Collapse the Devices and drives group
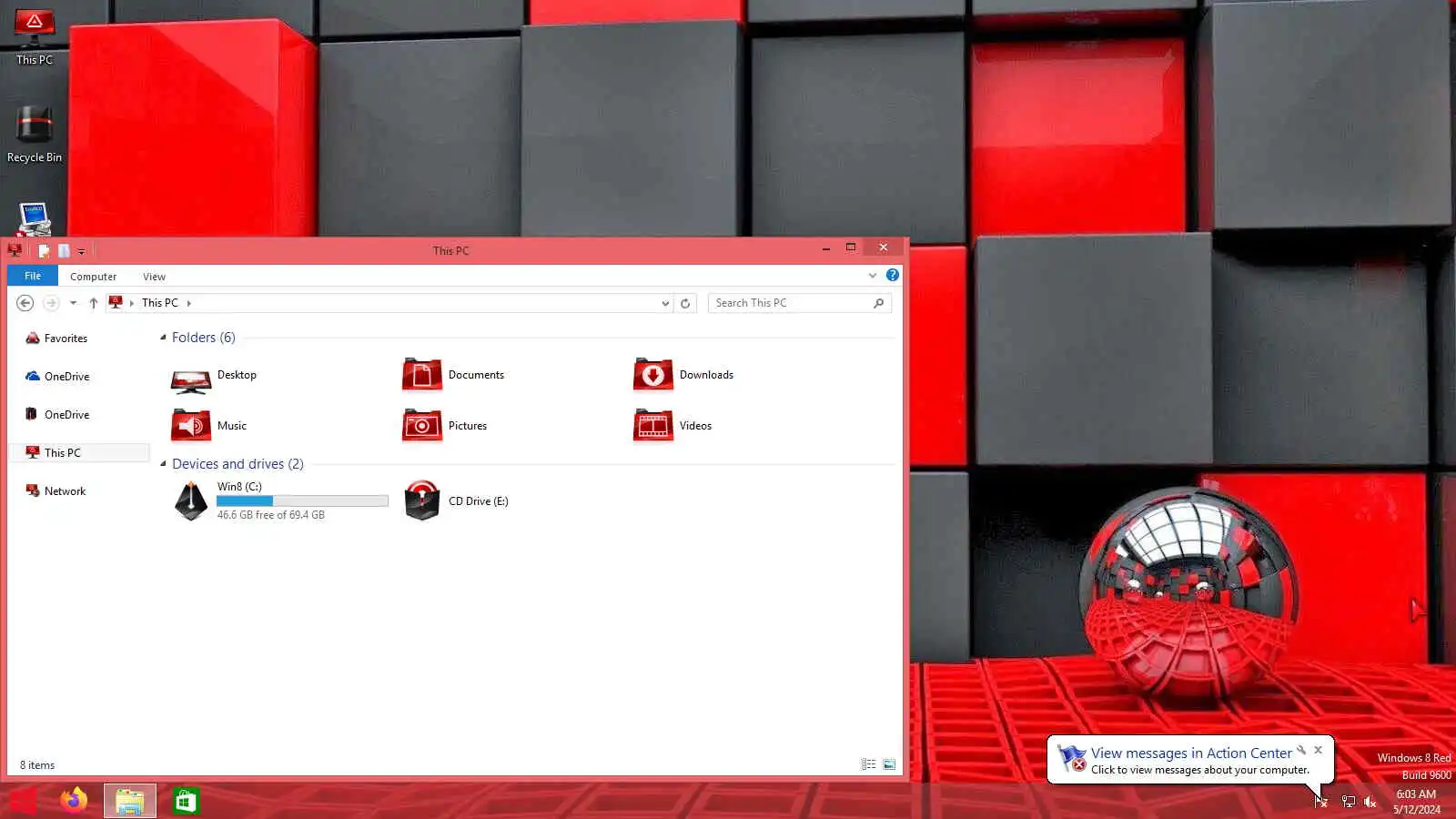The width and height of the screenshot is (1456, 819). (x=163, y=464)
